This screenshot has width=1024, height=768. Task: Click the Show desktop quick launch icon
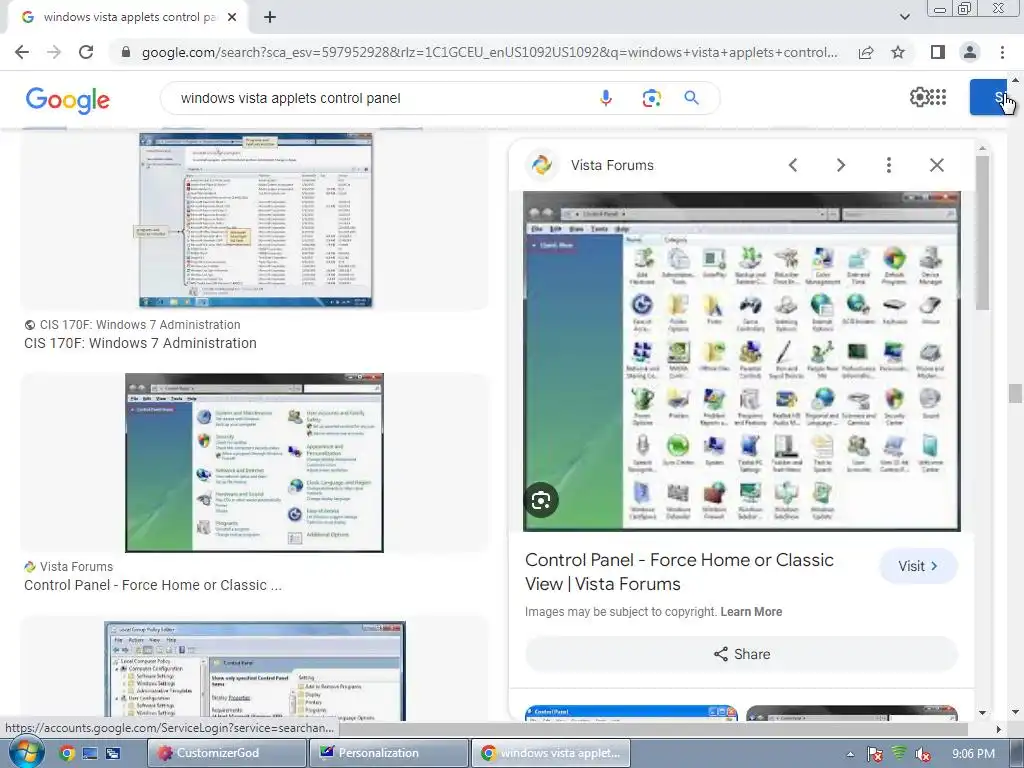[x=89, y=753]
